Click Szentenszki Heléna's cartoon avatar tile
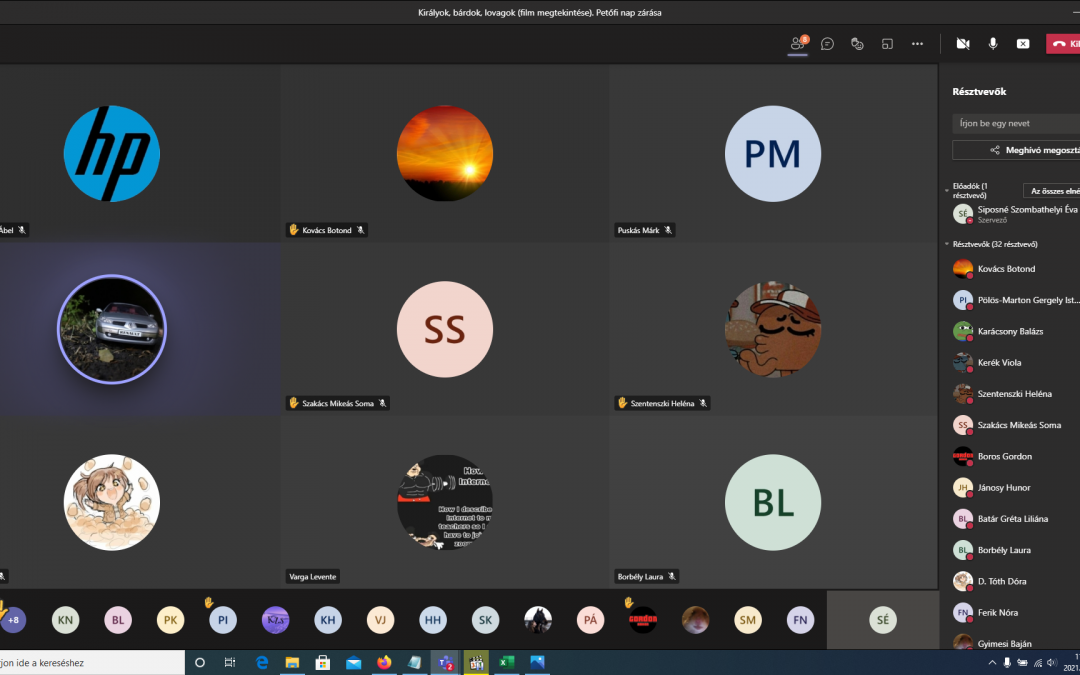The height and width of the screenshot is (675, 1080). coord(773,329)
